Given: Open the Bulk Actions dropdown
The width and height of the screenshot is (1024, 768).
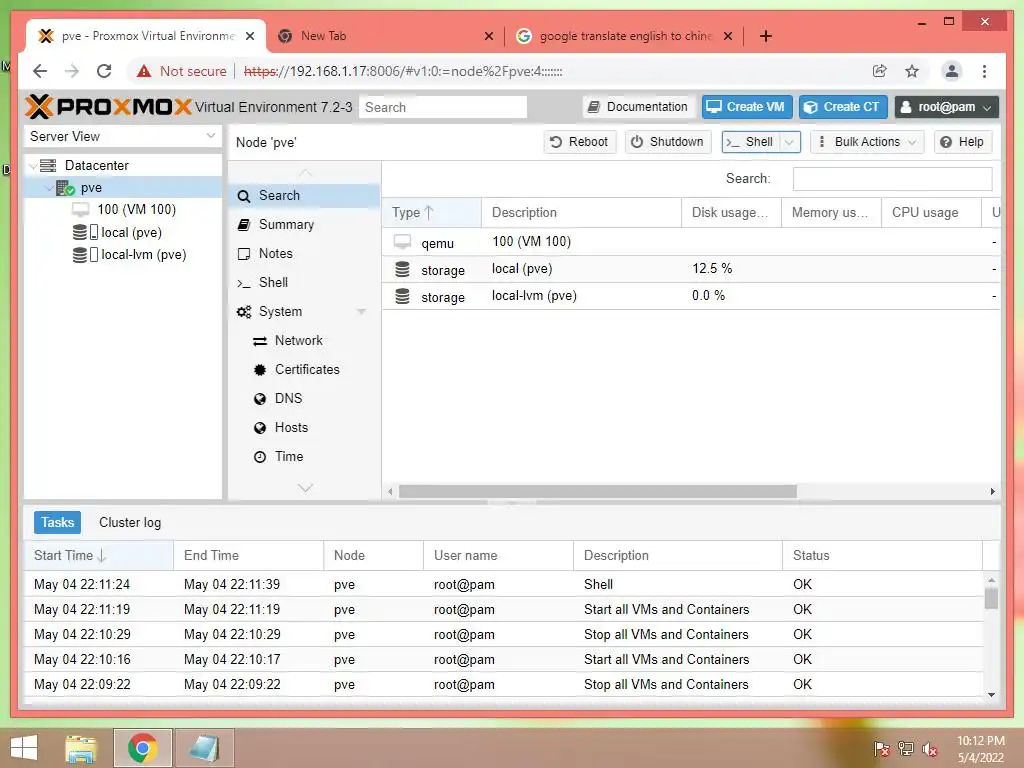Looking at the screenshot, I should point(867,142).
